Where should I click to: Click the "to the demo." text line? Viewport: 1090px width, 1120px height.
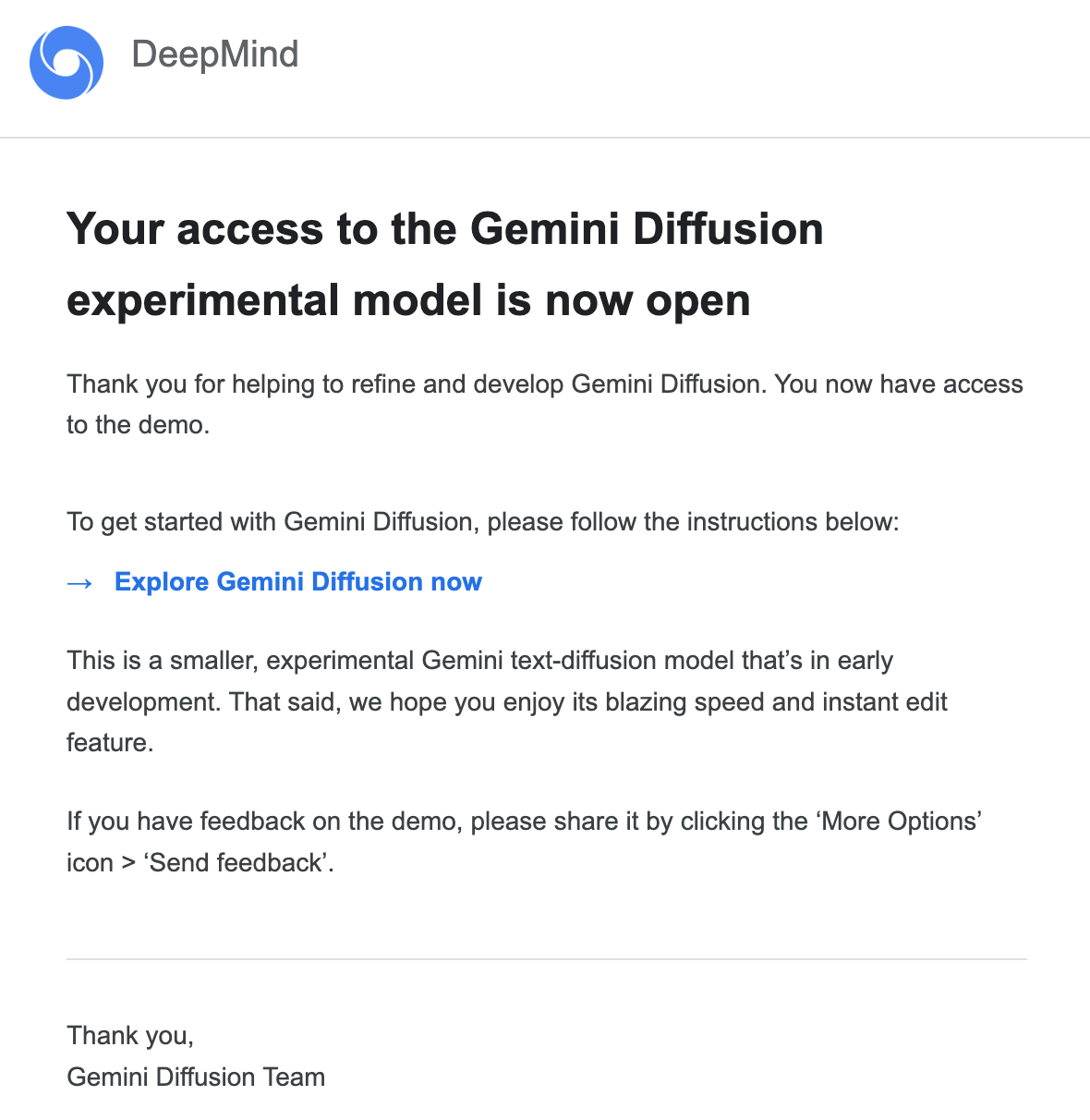pyautogui.click(x=139, y=425)
